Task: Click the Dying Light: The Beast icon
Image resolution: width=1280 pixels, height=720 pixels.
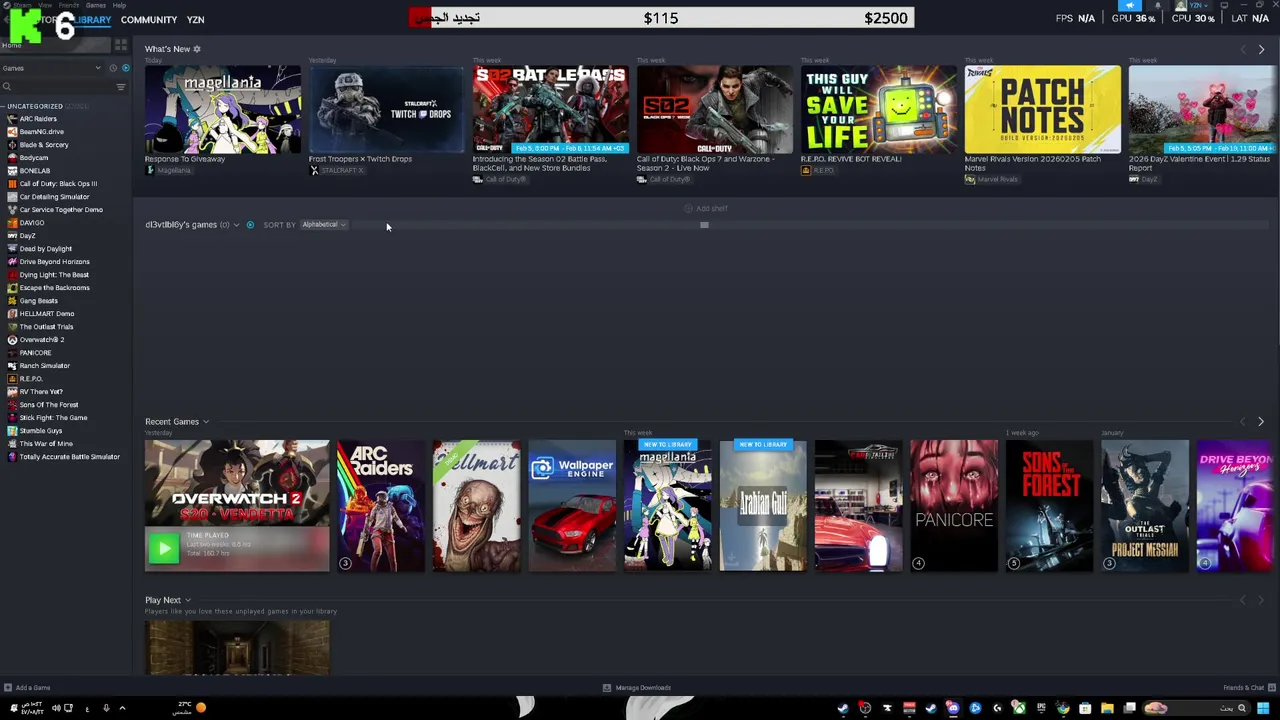Action: (x=12, y=275)
